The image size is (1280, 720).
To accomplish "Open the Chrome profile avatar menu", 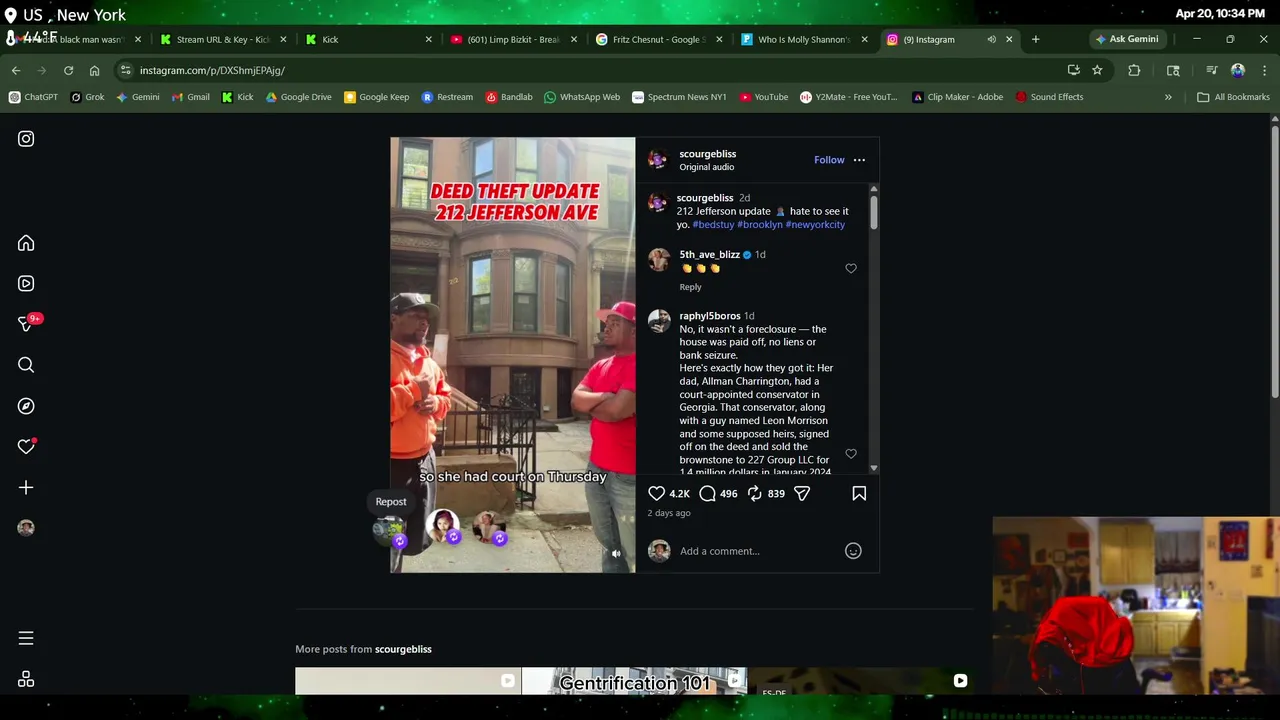I will pyautogui.click(x=1238, y=70).
